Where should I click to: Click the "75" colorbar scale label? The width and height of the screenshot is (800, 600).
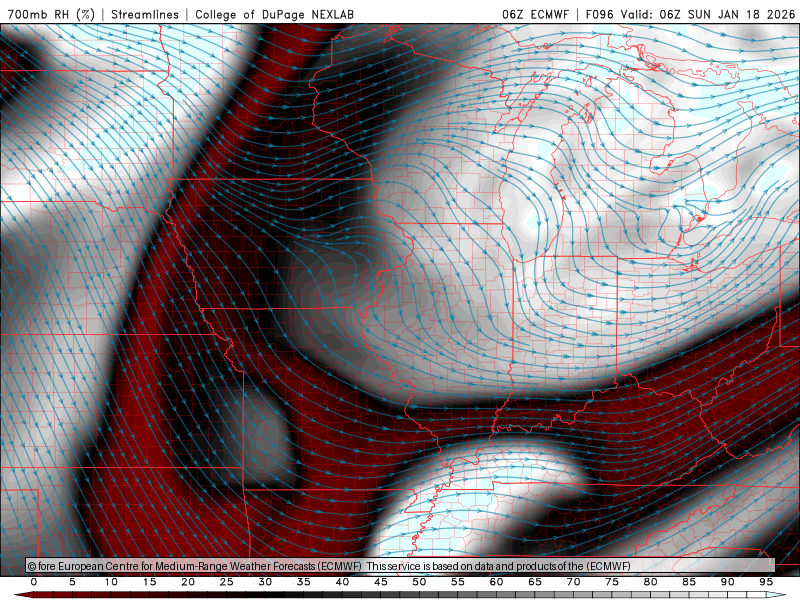[x=612, y=582]
